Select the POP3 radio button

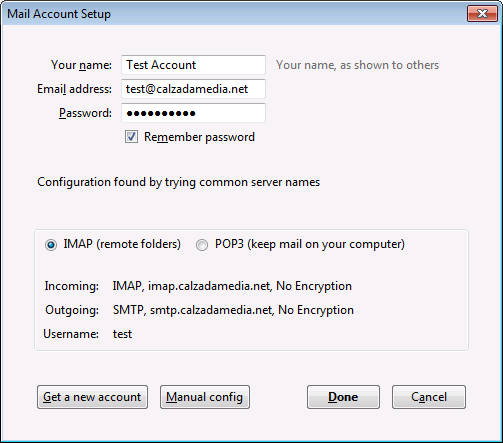(202, 245)
